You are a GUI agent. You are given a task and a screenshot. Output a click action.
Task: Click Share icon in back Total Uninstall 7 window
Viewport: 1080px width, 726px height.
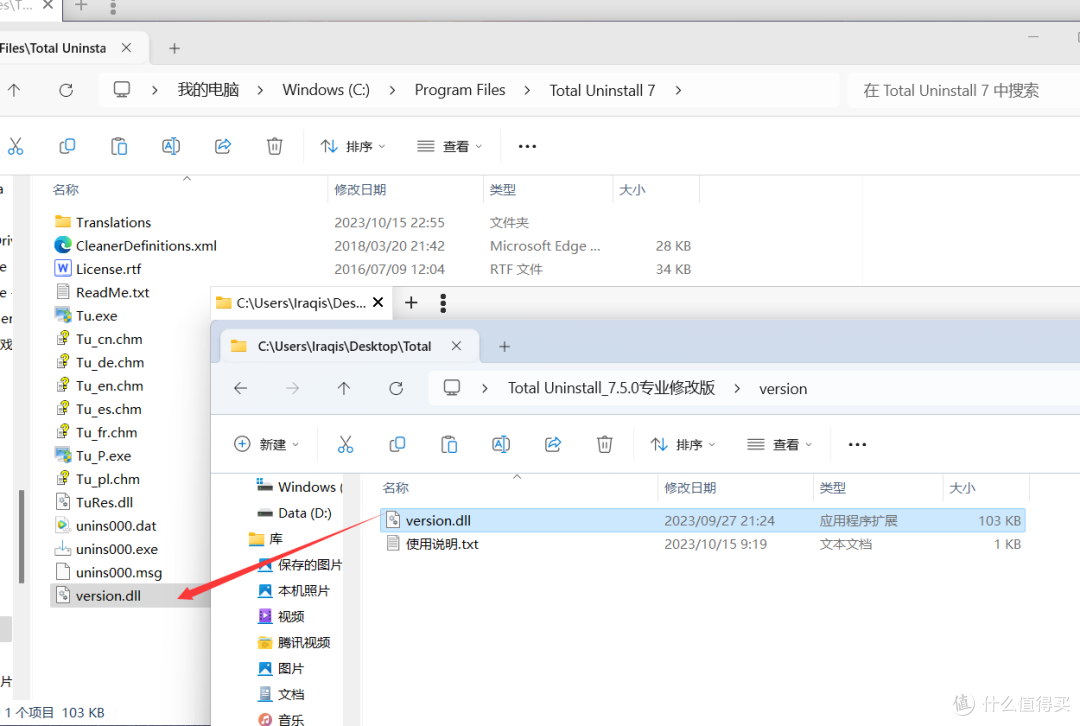[222, 146]
